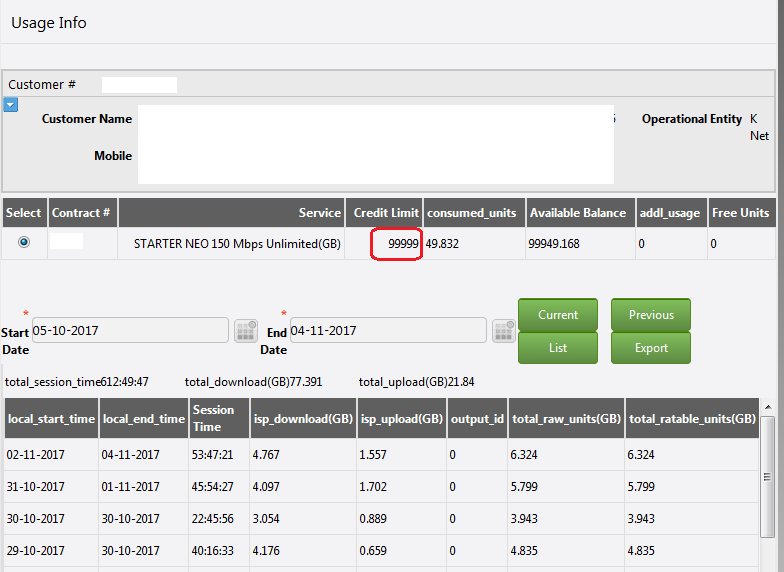Image resolution: width=784 pixels, height=572 pixels.
Task: Click the STARTER NEO 150 Mbps service name
Action: 237,244
